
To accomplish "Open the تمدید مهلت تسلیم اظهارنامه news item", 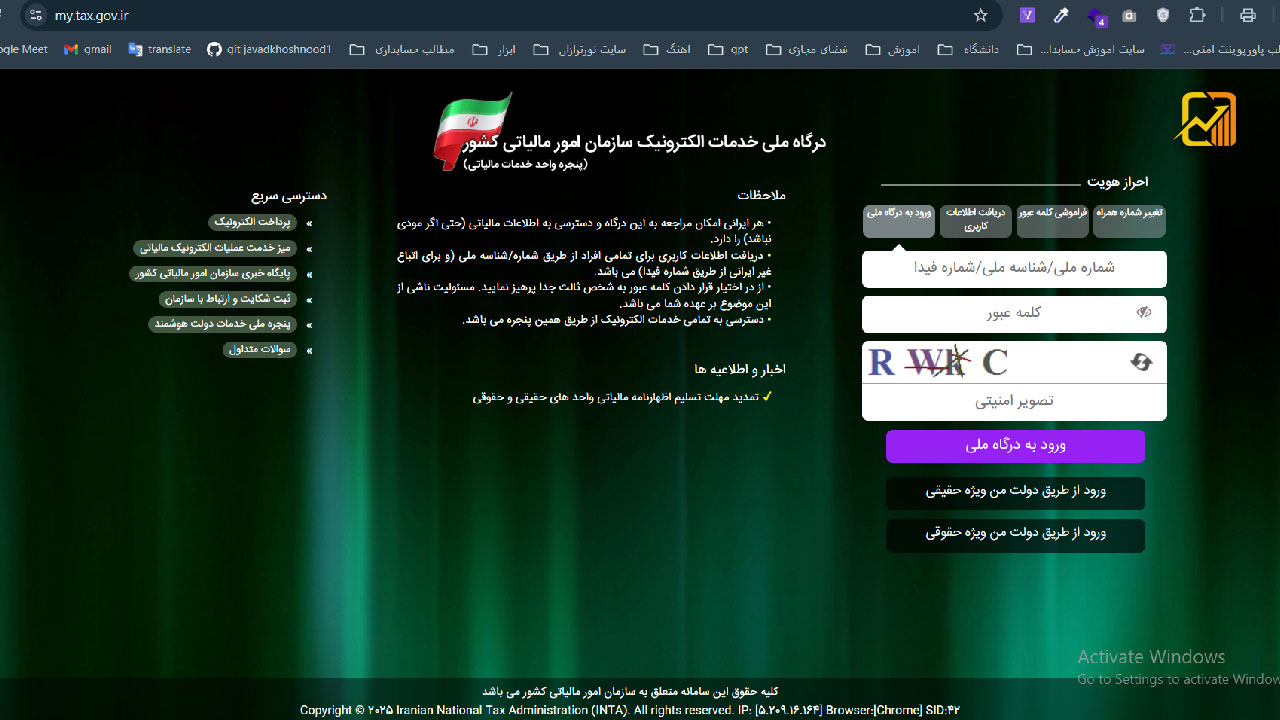I will 615,397.
